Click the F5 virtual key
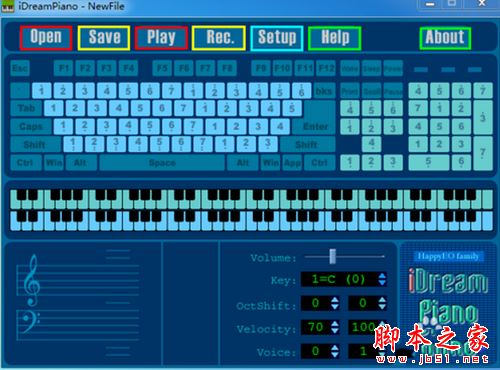Image resolution: width=500 pixels, height=370 pixels. [162, 69]
